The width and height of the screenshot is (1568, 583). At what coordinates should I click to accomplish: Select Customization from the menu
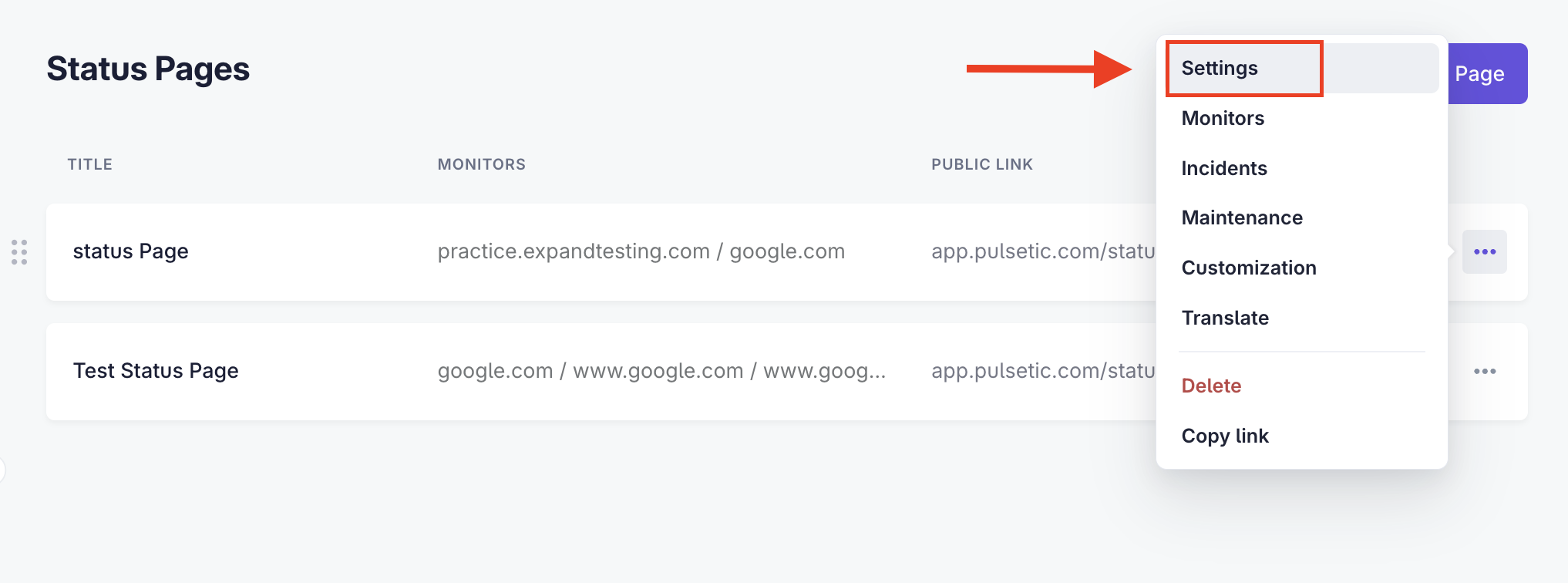pyautogui.click(x=1302, y=268)
